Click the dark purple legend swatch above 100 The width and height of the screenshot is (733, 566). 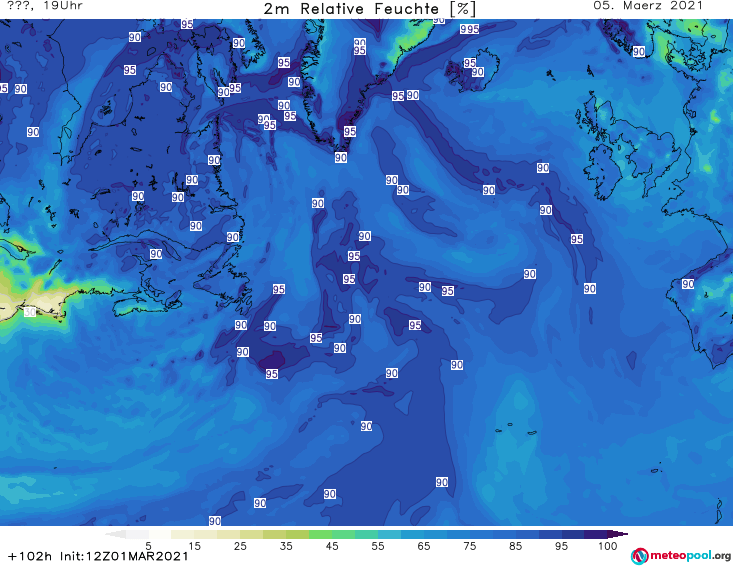point(596,534)
